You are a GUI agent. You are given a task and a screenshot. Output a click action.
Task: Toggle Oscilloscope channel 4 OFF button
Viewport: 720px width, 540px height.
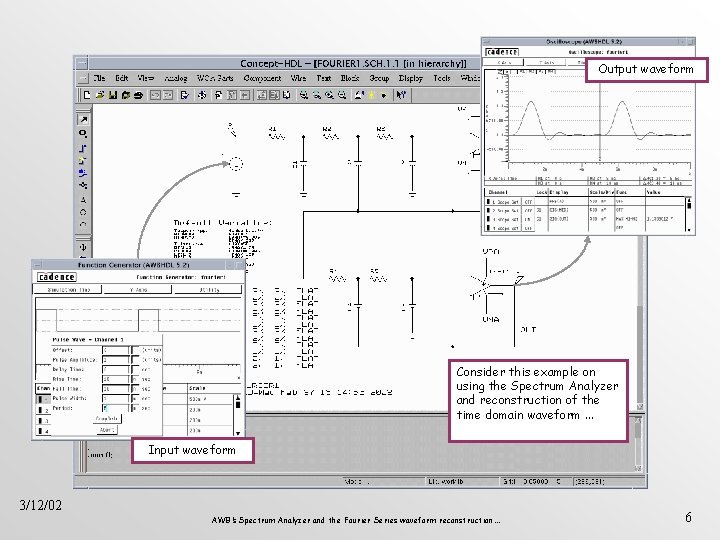[528, 228]
